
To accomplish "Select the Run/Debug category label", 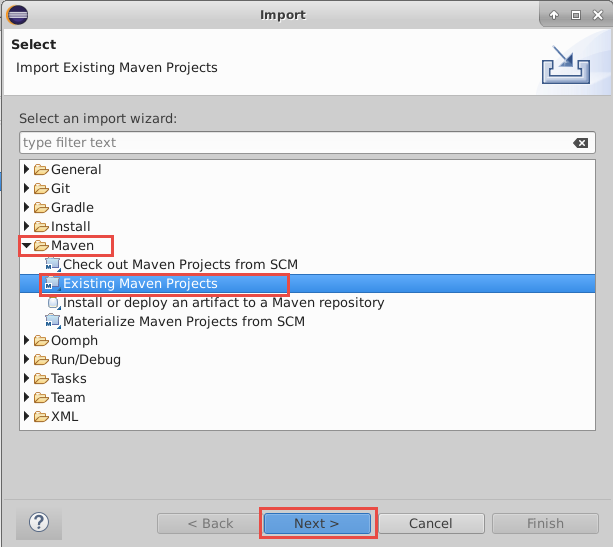I will pos(86,360).
